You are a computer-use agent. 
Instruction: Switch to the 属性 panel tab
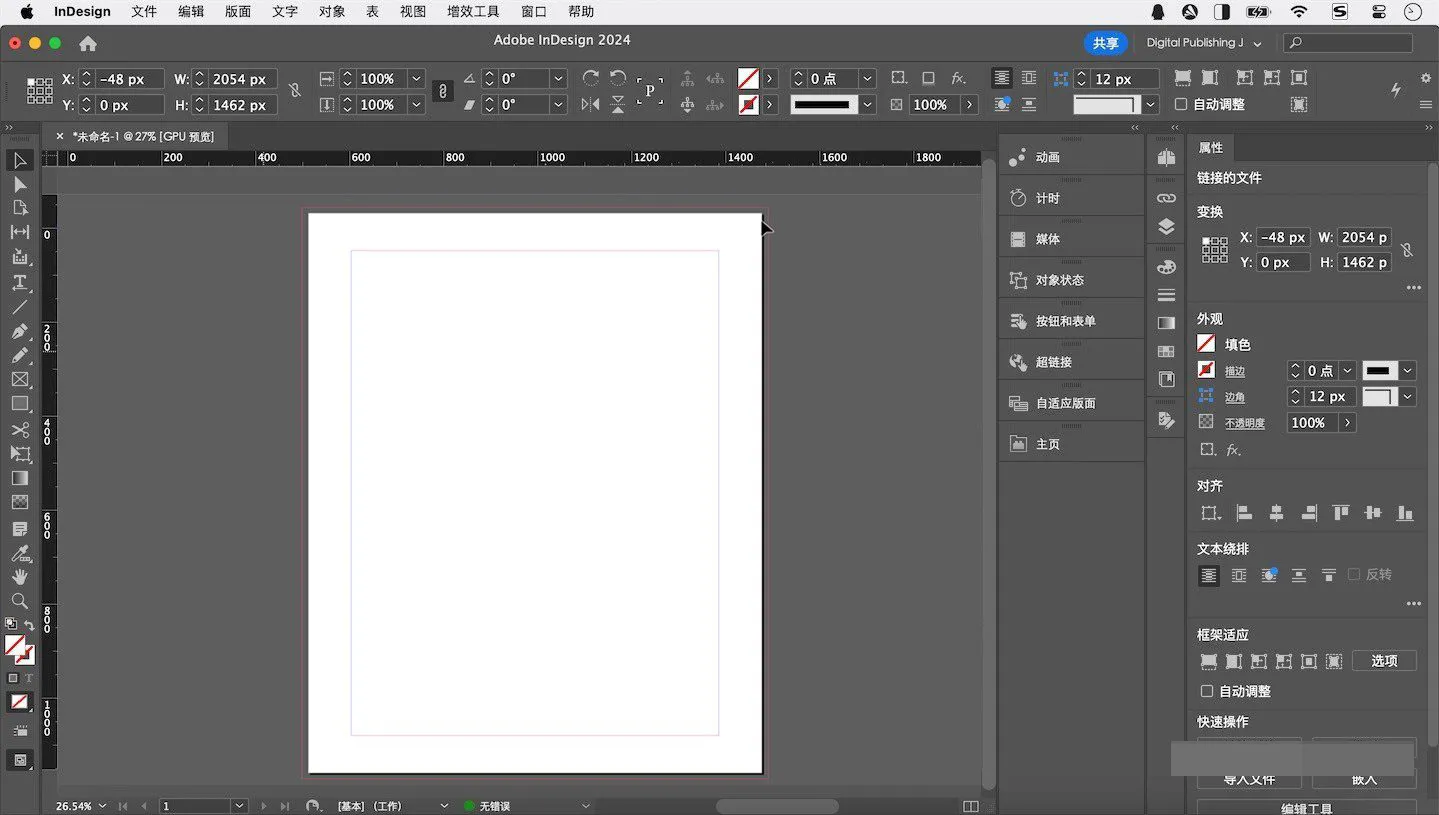pyautogui.click(x=1210, y=147)
